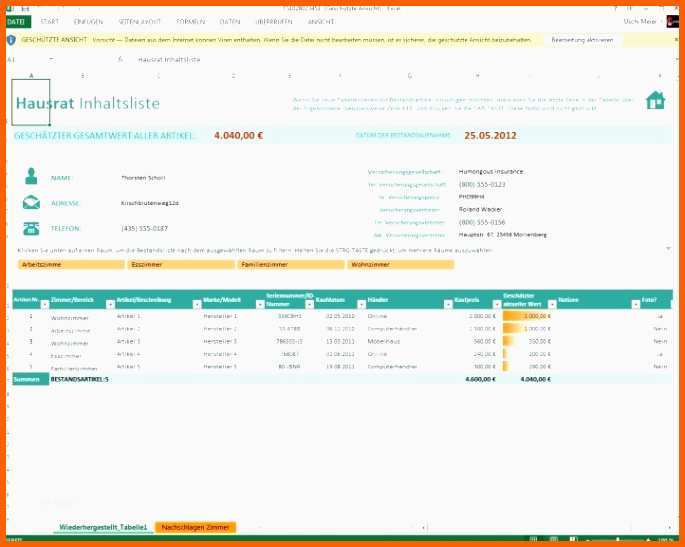685x547 pixels.
Task: Open the FORMELN ribbon tab
Action: click(x=189, y=21)
